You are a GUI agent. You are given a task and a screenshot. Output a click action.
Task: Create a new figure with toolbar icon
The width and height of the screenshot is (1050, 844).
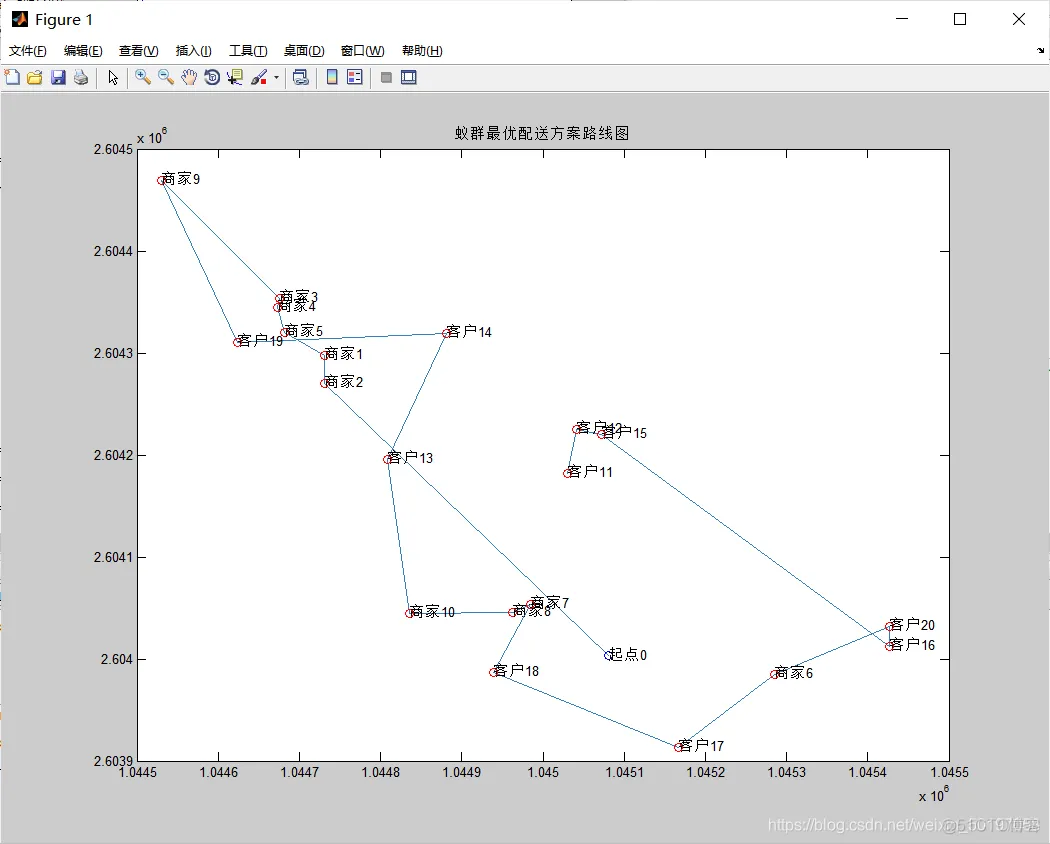click(x=12, y=77)
